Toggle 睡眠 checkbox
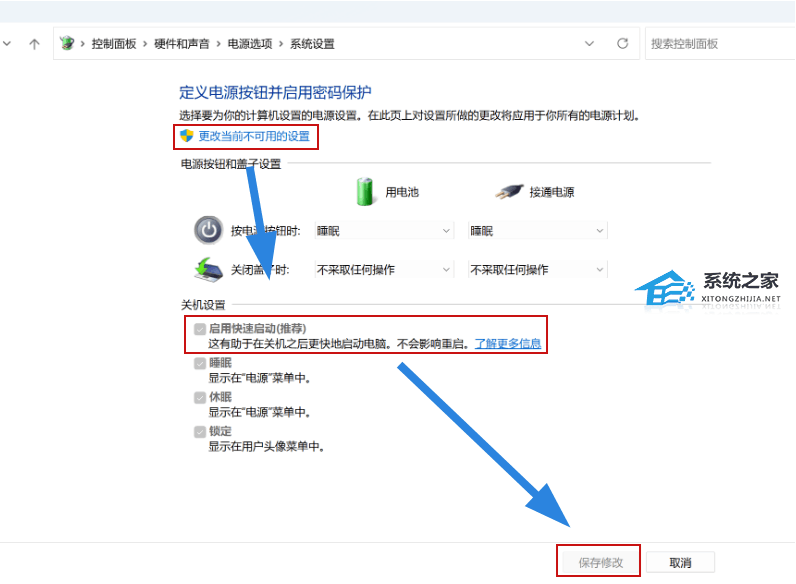The height and width of the screenshot is (584, 796). click(200, 363)
